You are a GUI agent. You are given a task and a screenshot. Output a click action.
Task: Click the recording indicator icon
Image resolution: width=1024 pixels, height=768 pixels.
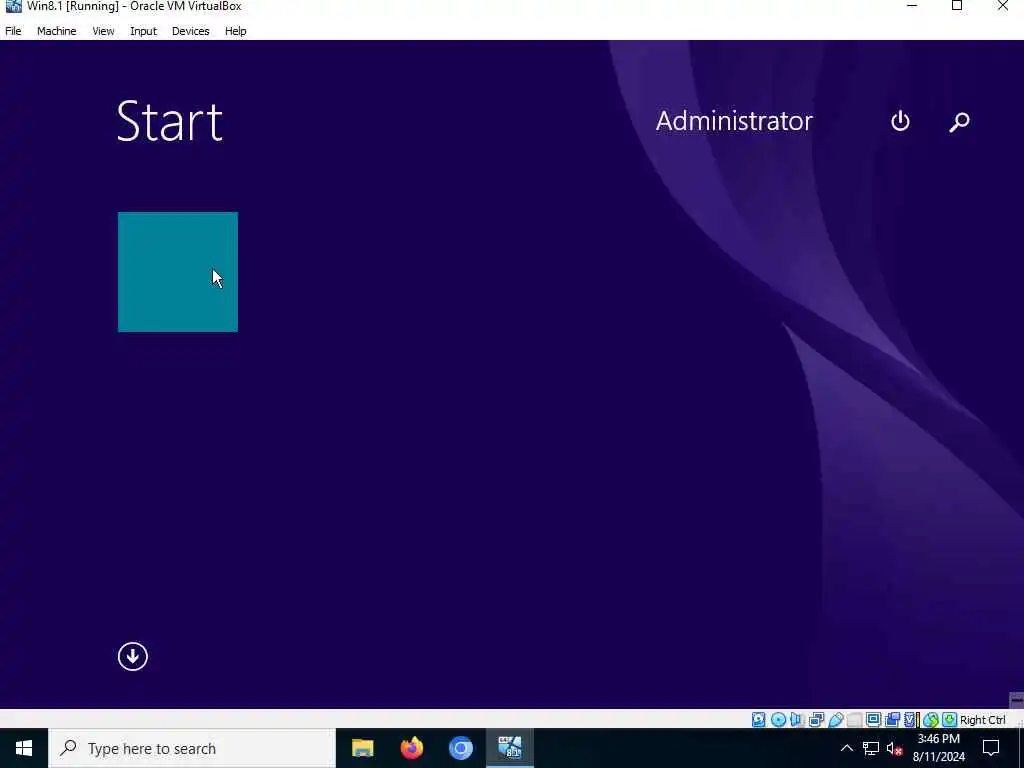[x=892, y=720]
